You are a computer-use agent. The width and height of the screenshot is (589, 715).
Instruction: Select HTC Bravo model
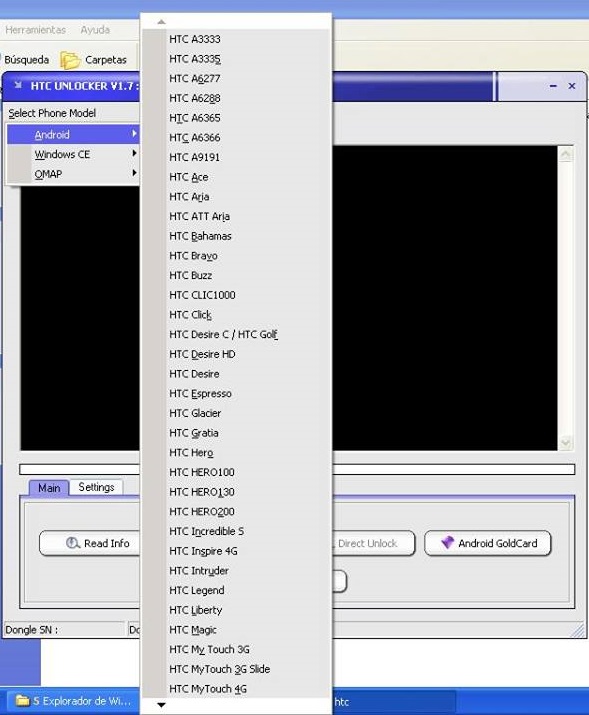click(236, 255)
